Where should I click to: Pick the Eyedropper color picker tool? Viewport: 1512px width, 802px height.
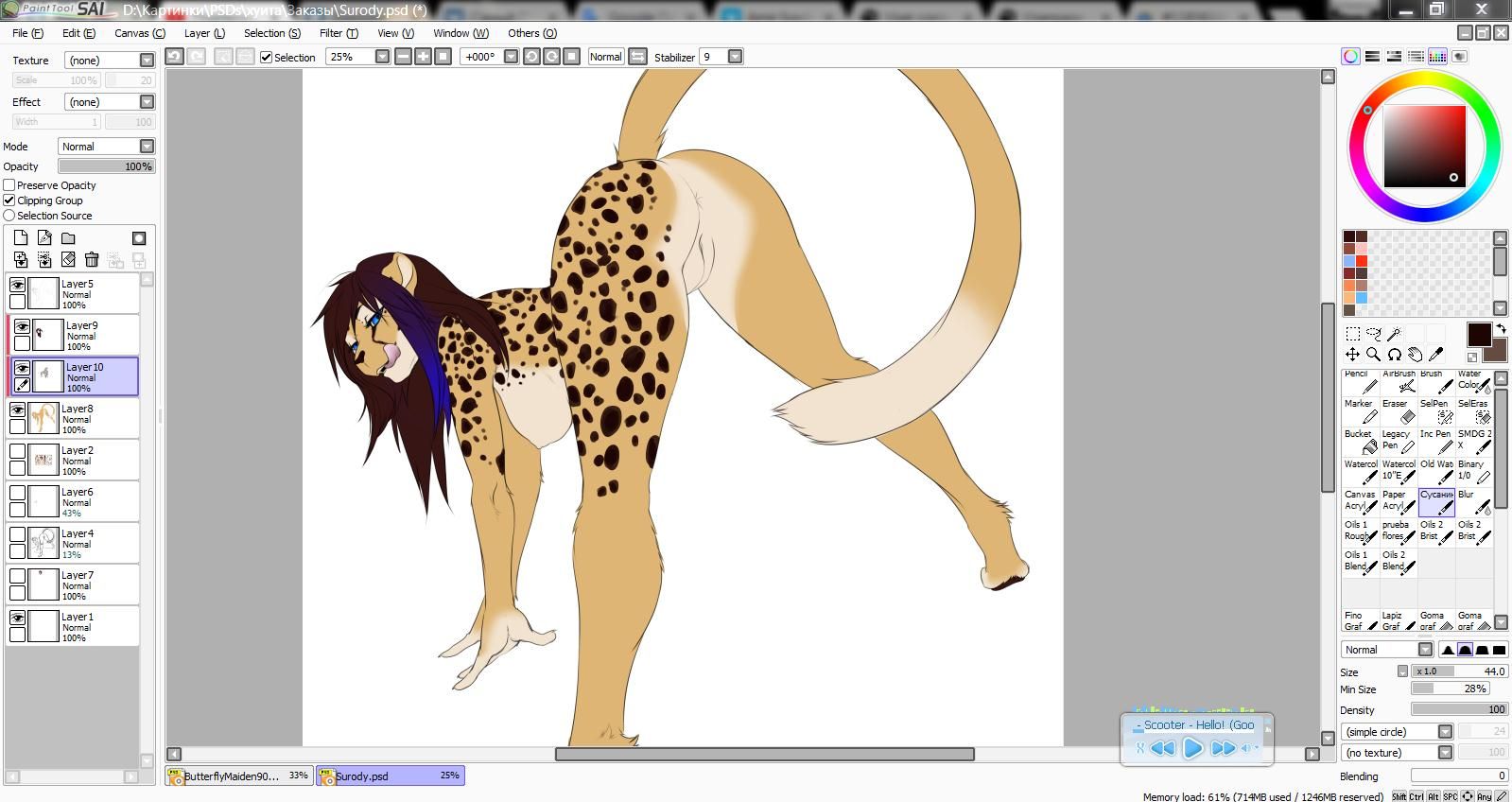pos(1435,355)
